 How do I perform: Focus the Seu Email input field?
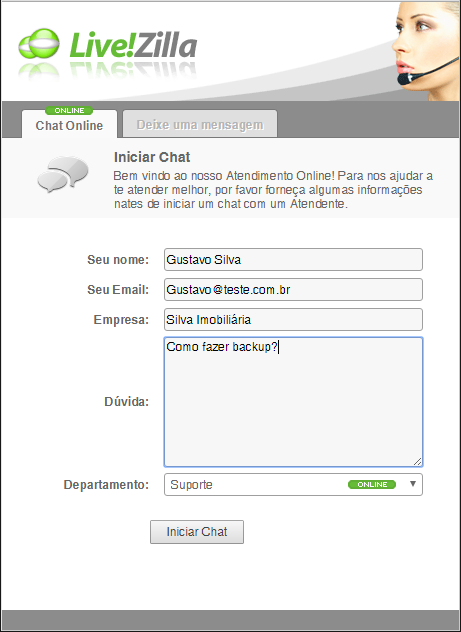293,289
